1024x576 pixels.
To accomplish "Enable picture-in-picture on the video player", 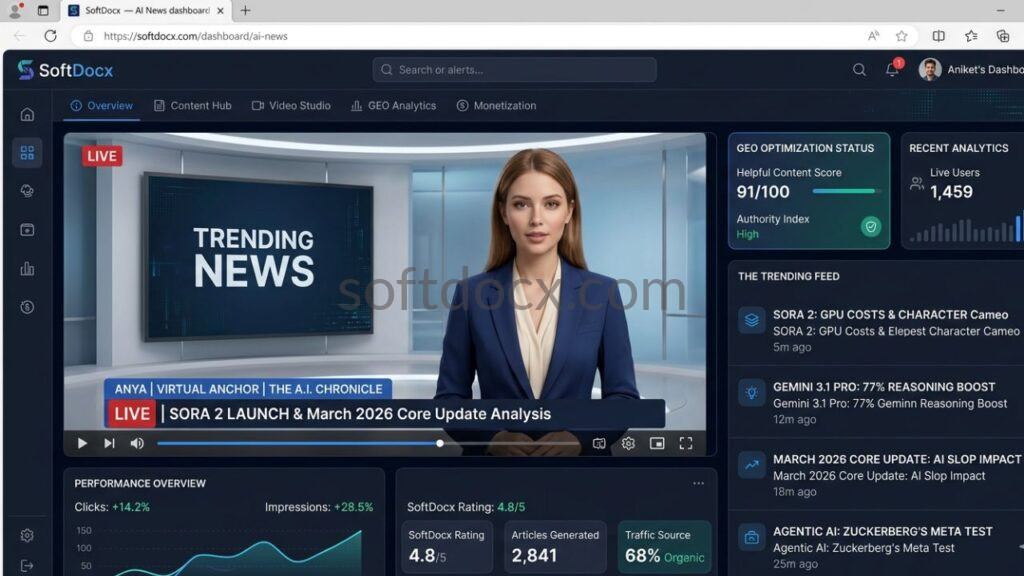I will click(x=657, y=443).
